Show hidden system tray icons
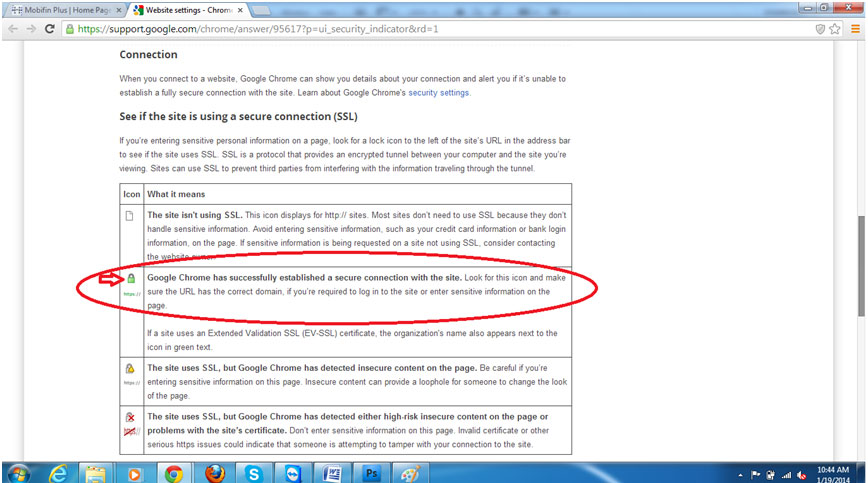 pyautogui.click(x=741, y=475)
